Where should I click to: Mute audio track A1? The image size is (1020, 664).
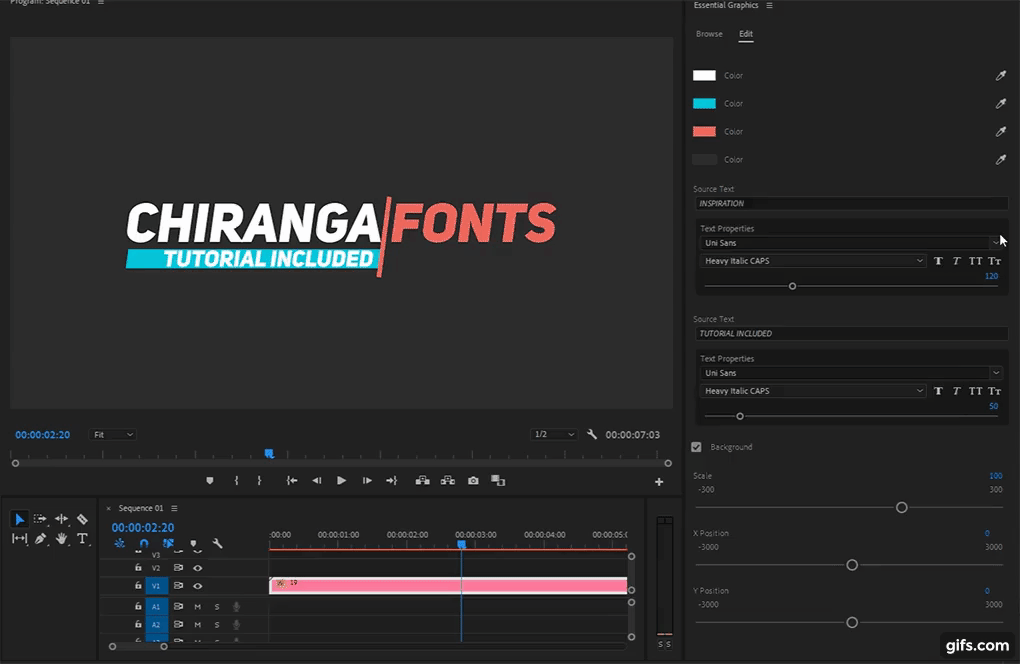click(198, 607)
